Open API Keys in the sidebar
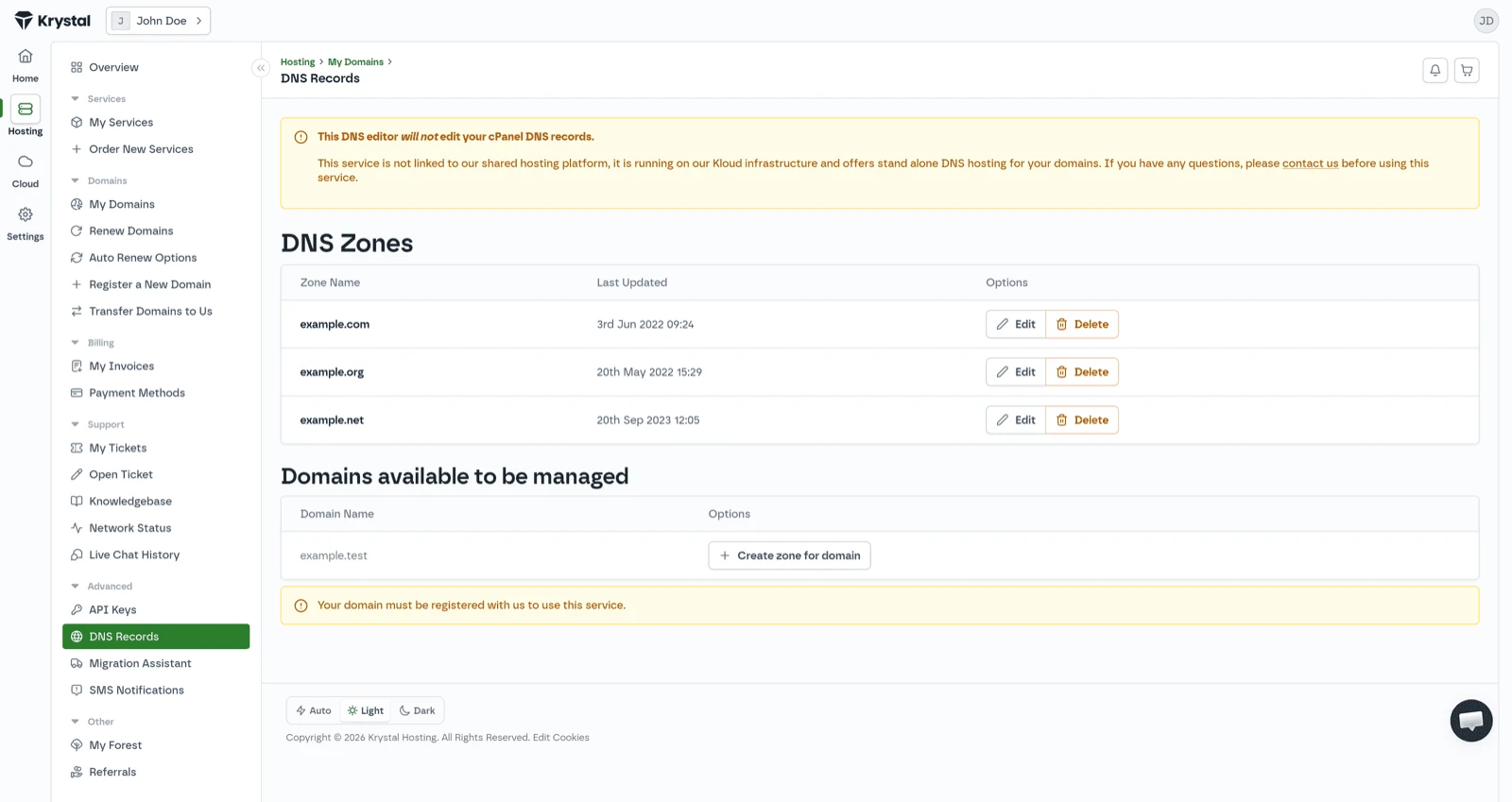Viewport: 1512px width, 802px height. coord(156,609)
